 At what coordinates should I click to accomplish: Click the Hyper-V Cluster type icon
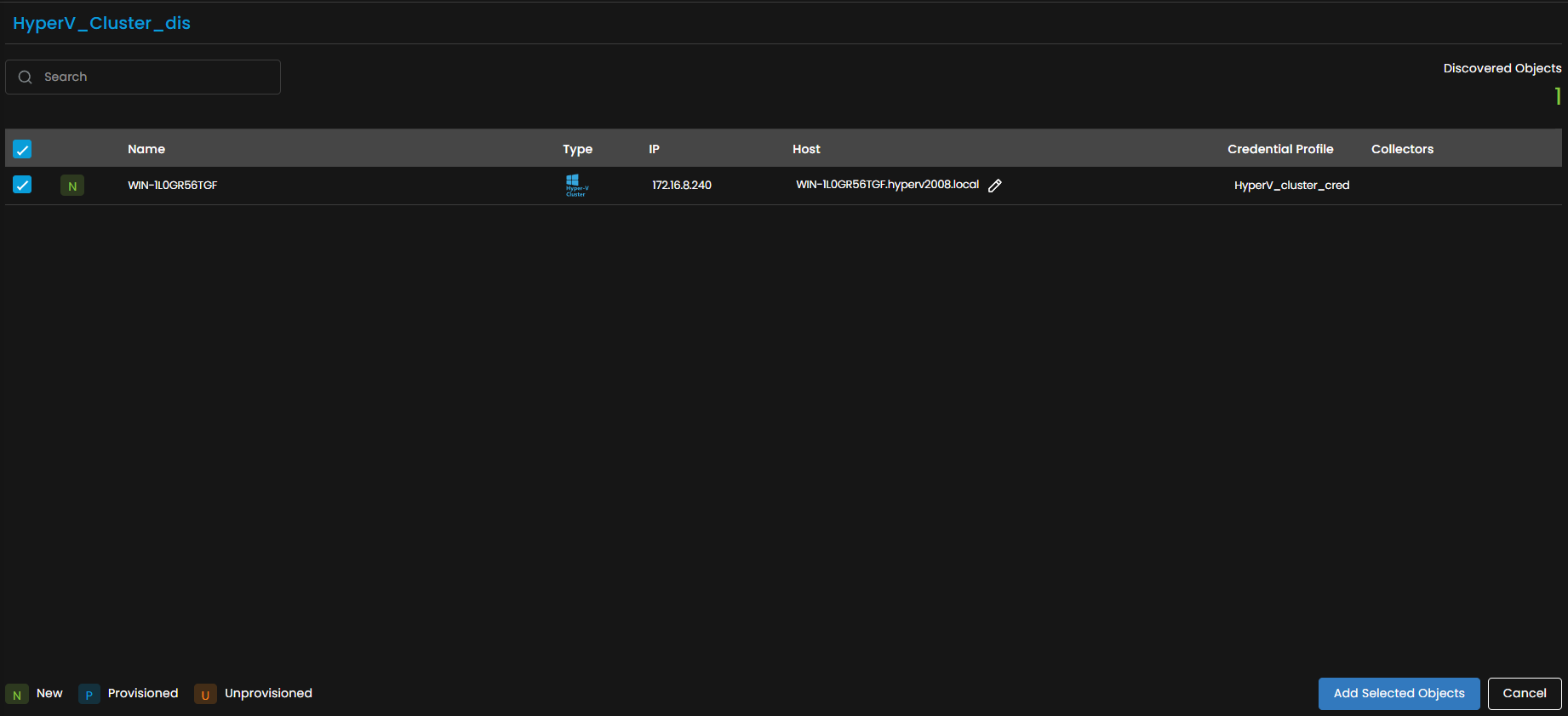click(x=577, y=185)
